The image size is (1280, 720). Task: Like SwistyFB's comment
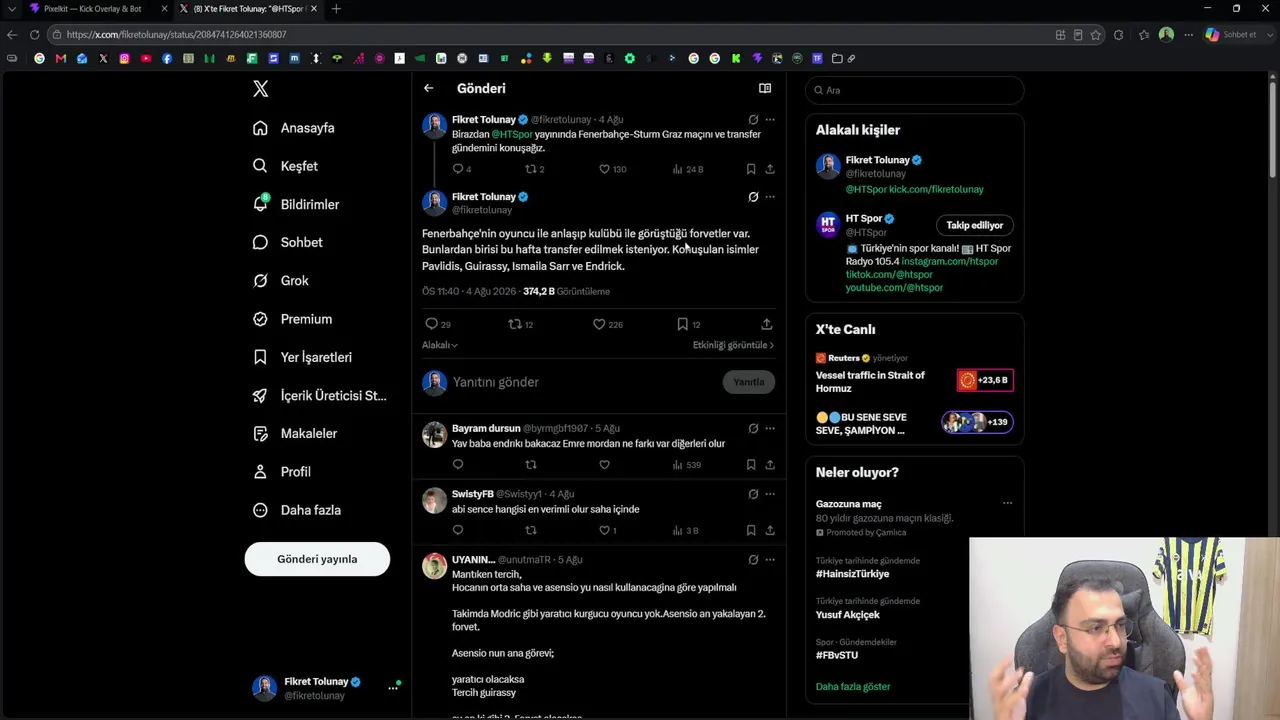(x=604, y=530)
